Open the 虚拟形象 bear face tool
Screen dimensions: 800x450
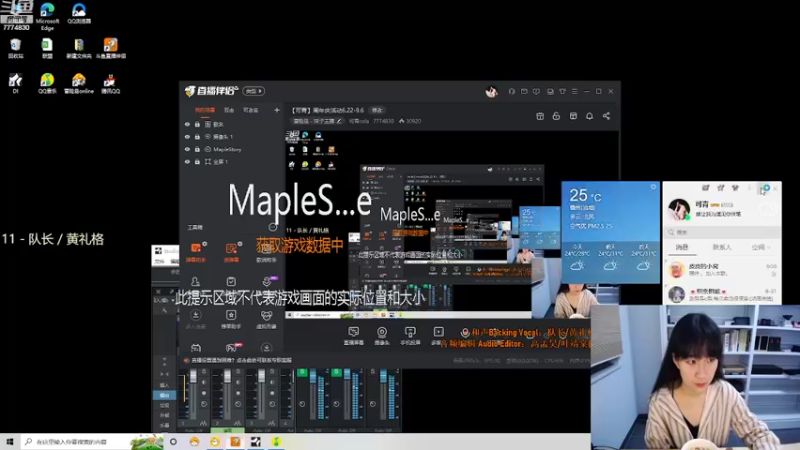[266, 319]
